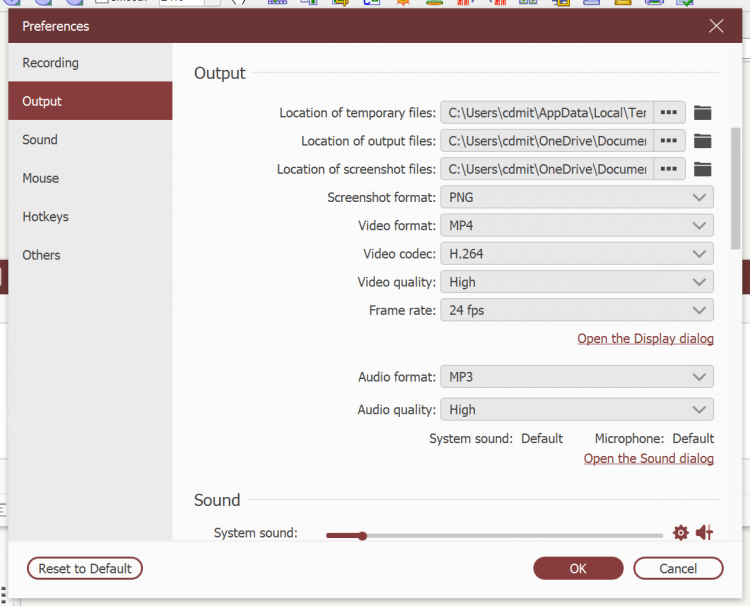Open the output files folder icon

click(702, 141)
